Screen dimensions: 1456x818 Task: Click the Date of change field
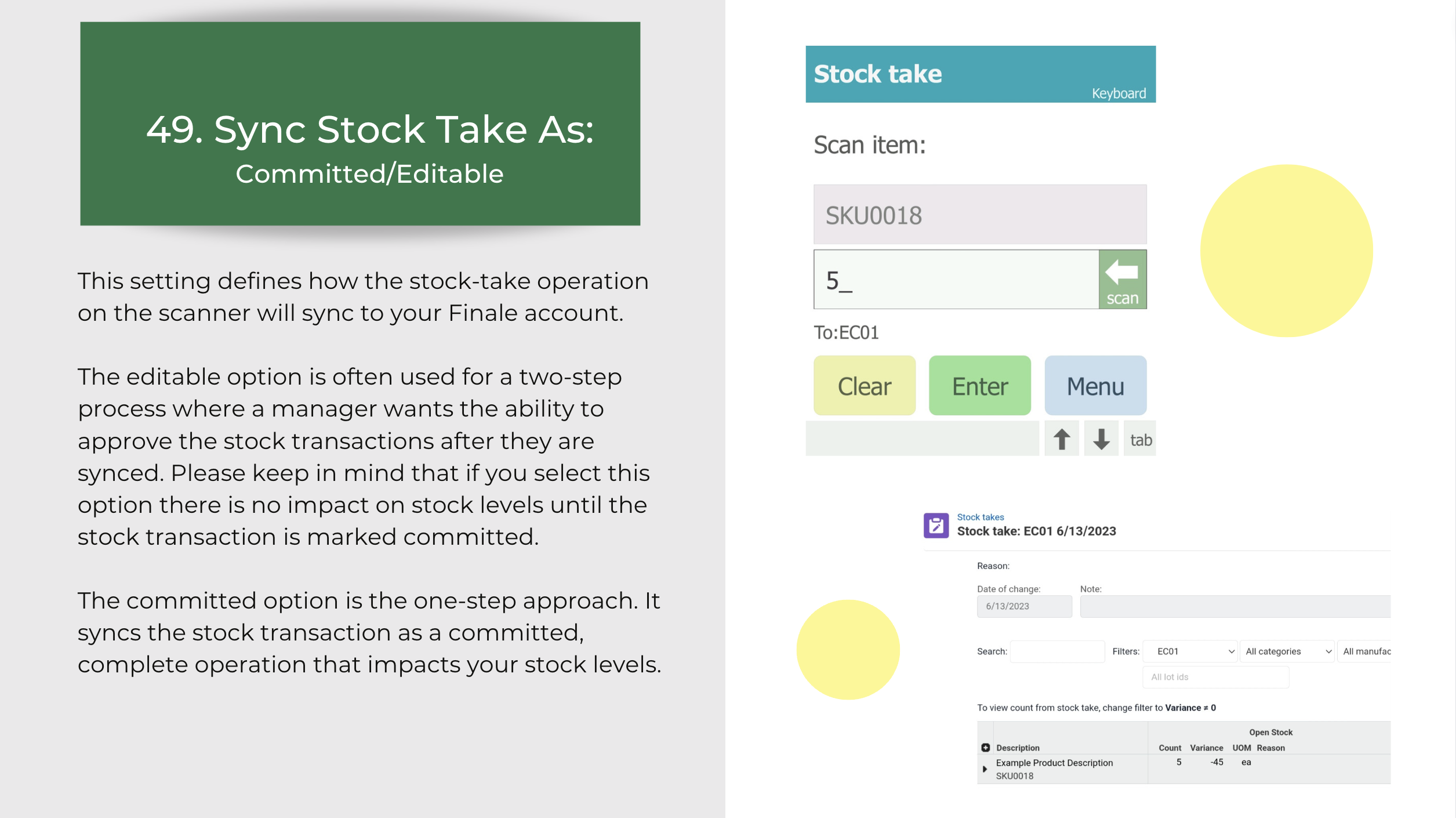pyautogui.click(x=1024, y=606)
